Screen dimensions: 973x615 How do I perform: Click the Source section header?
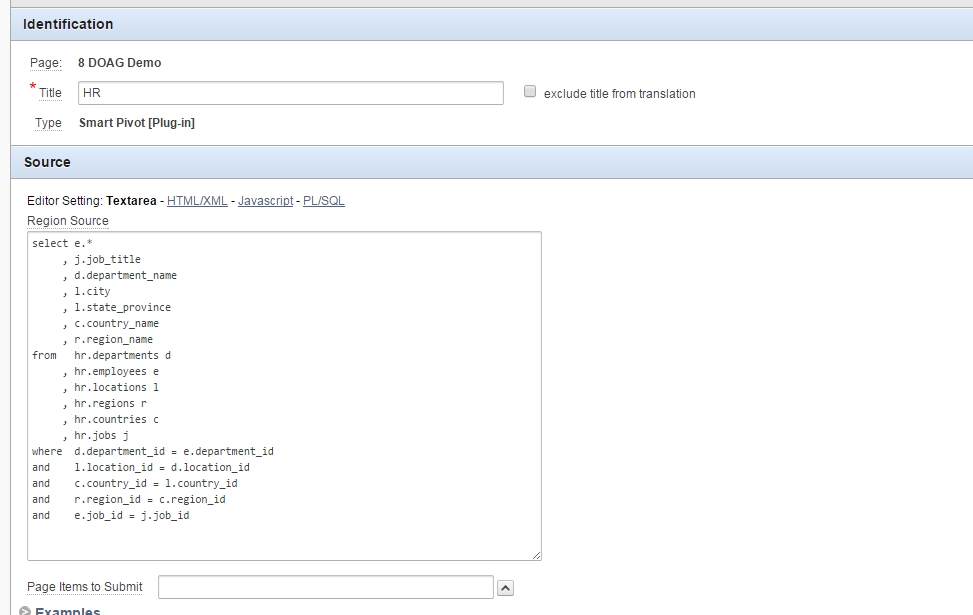[x=47, y=162]
